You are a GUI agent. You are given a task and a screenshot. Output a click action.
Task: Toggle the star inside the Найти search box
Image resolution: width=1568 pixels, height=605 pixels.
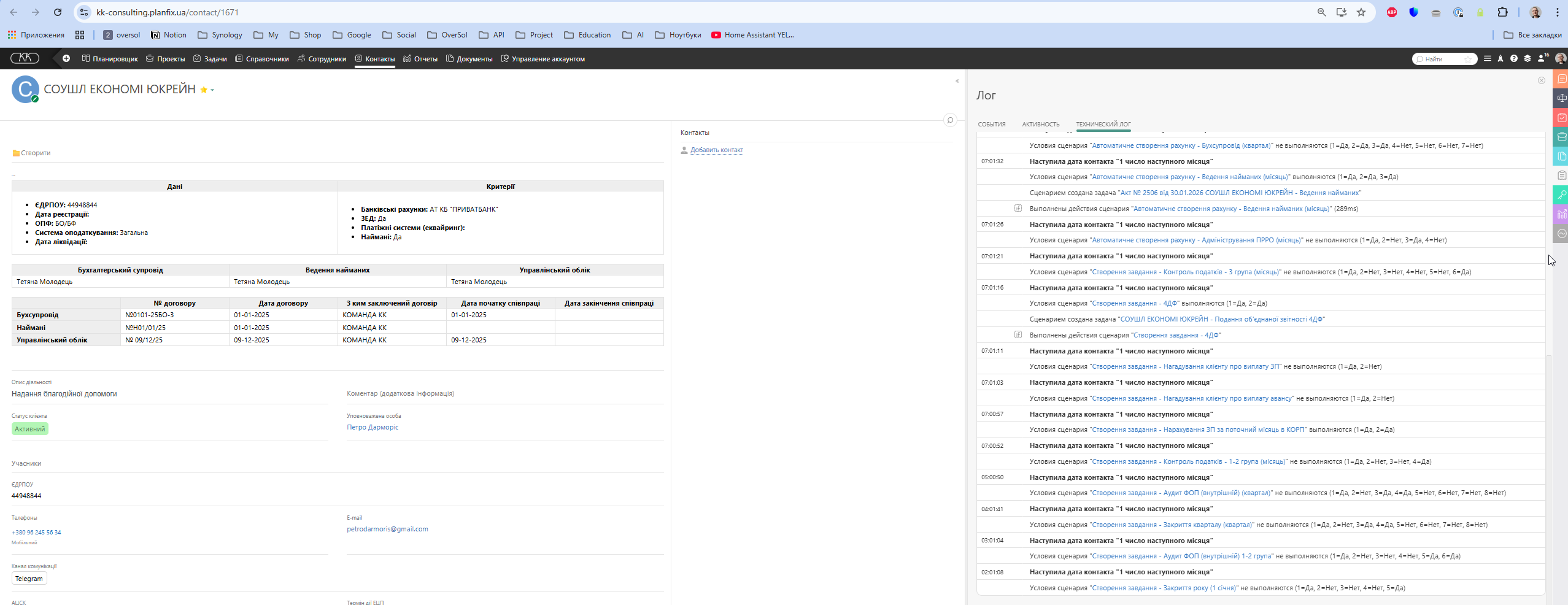pos(1469,59)
